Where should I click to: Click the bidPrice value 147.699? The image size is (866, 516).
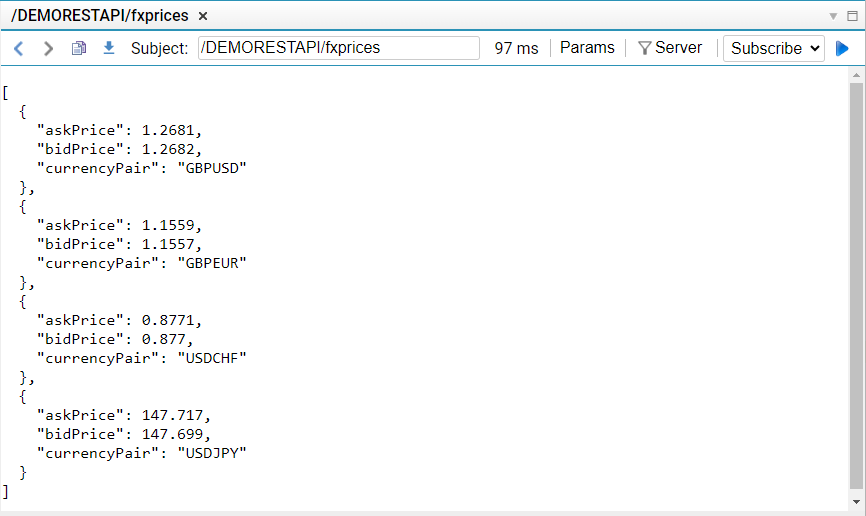click(x=172, y=434)
